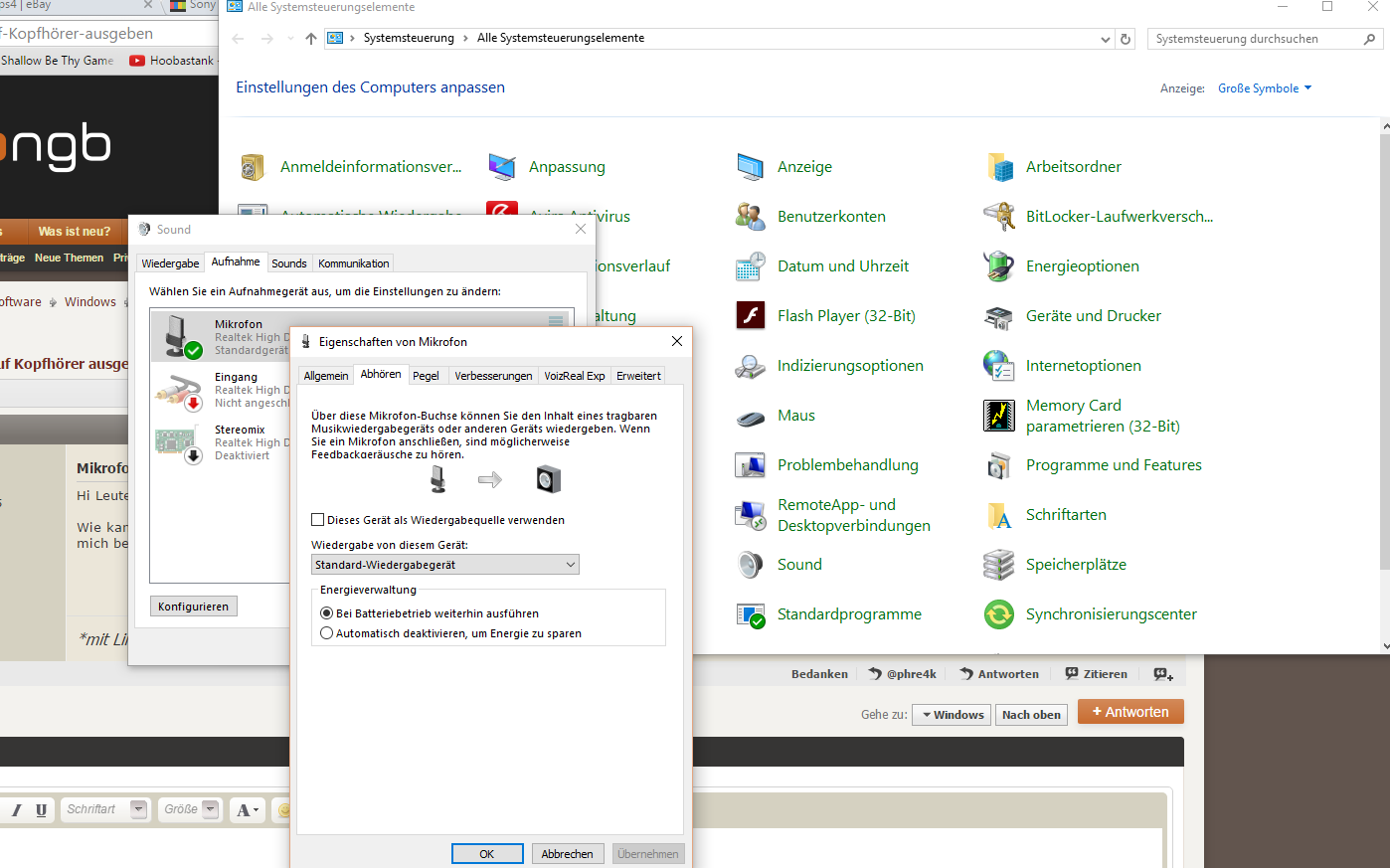This screenshot has width=1390, height=868.
Task: Switch to the Wiedergabe tab in Sound
Action: pyautogui.click(x=170, y=263)
